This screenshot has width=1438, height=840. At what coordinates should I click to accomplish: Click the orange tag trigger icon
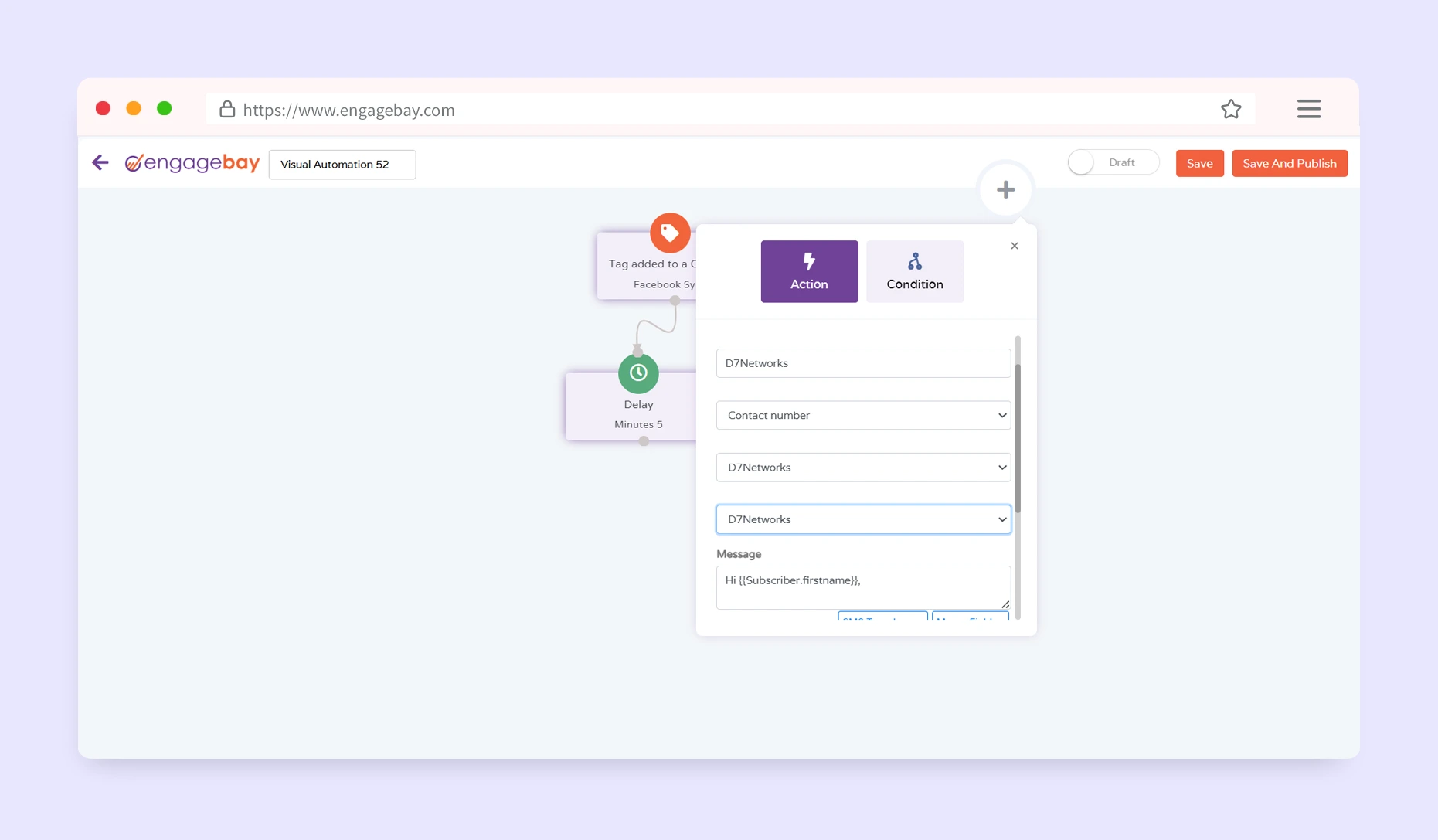[670, 233]
